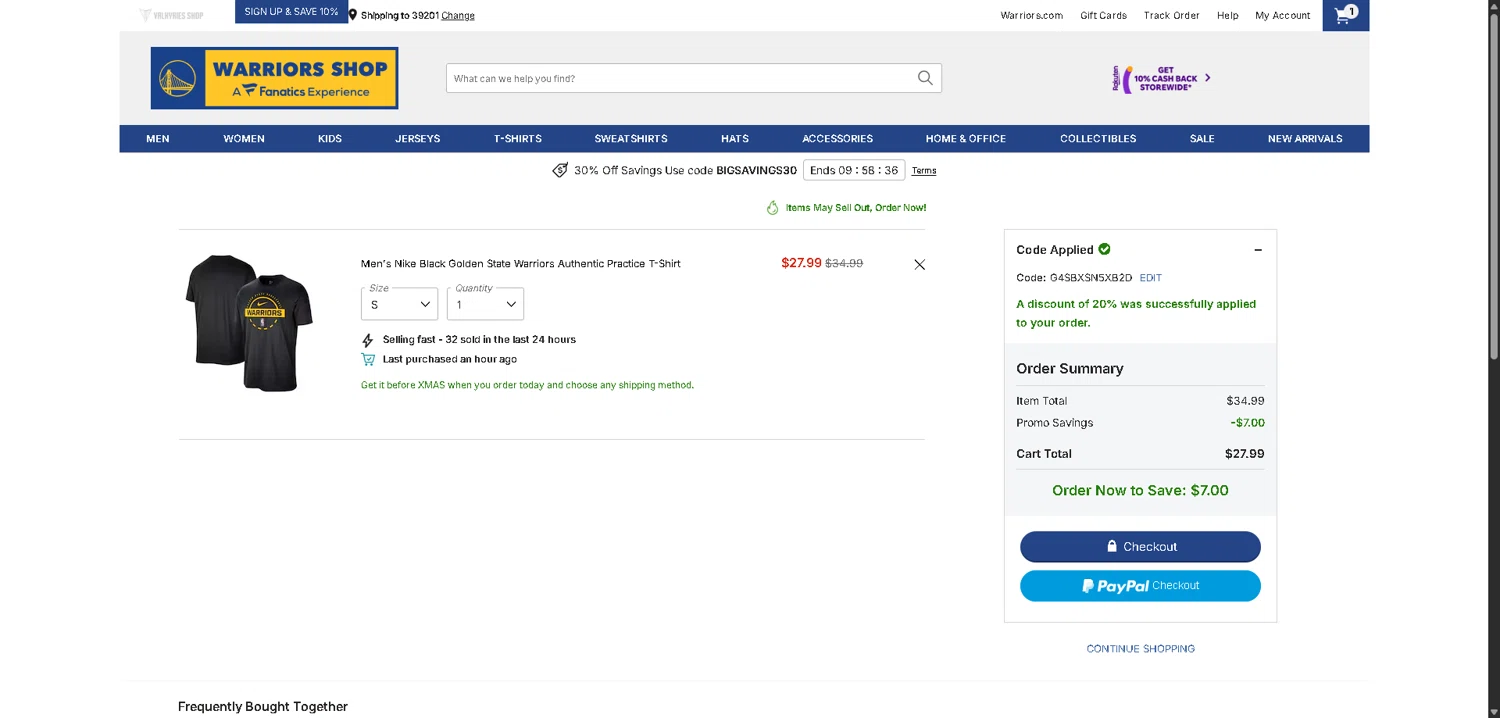
Task: Click the product title T-Shirt link
Action: click(x=521, y=264)
